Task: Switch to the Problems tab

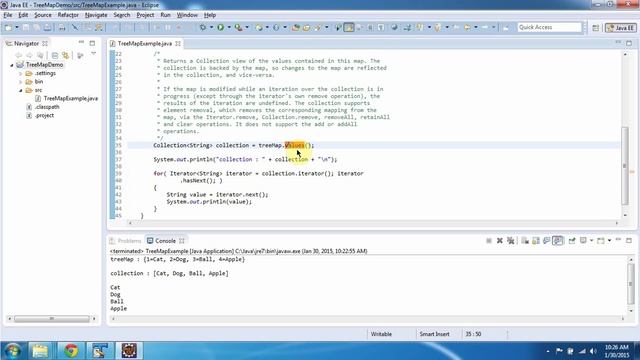Action: (x=126, y=241)
